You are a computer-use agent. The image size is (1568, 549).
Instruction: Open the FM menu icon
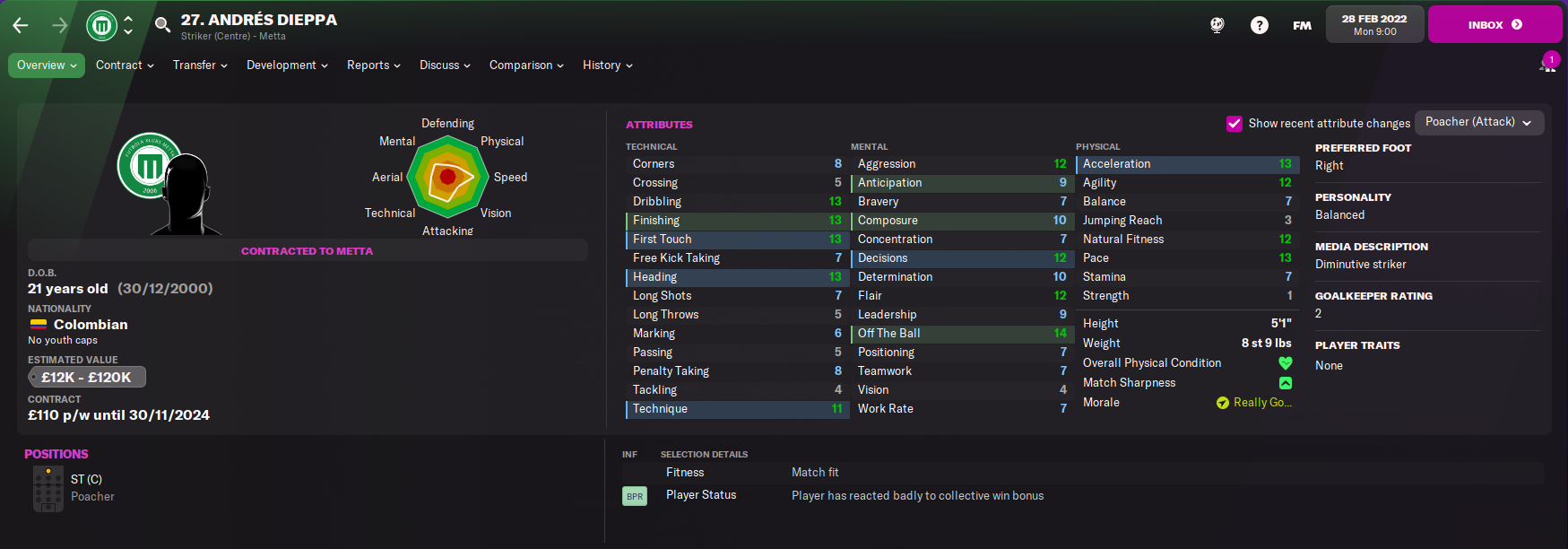[x=1302, y=25]
